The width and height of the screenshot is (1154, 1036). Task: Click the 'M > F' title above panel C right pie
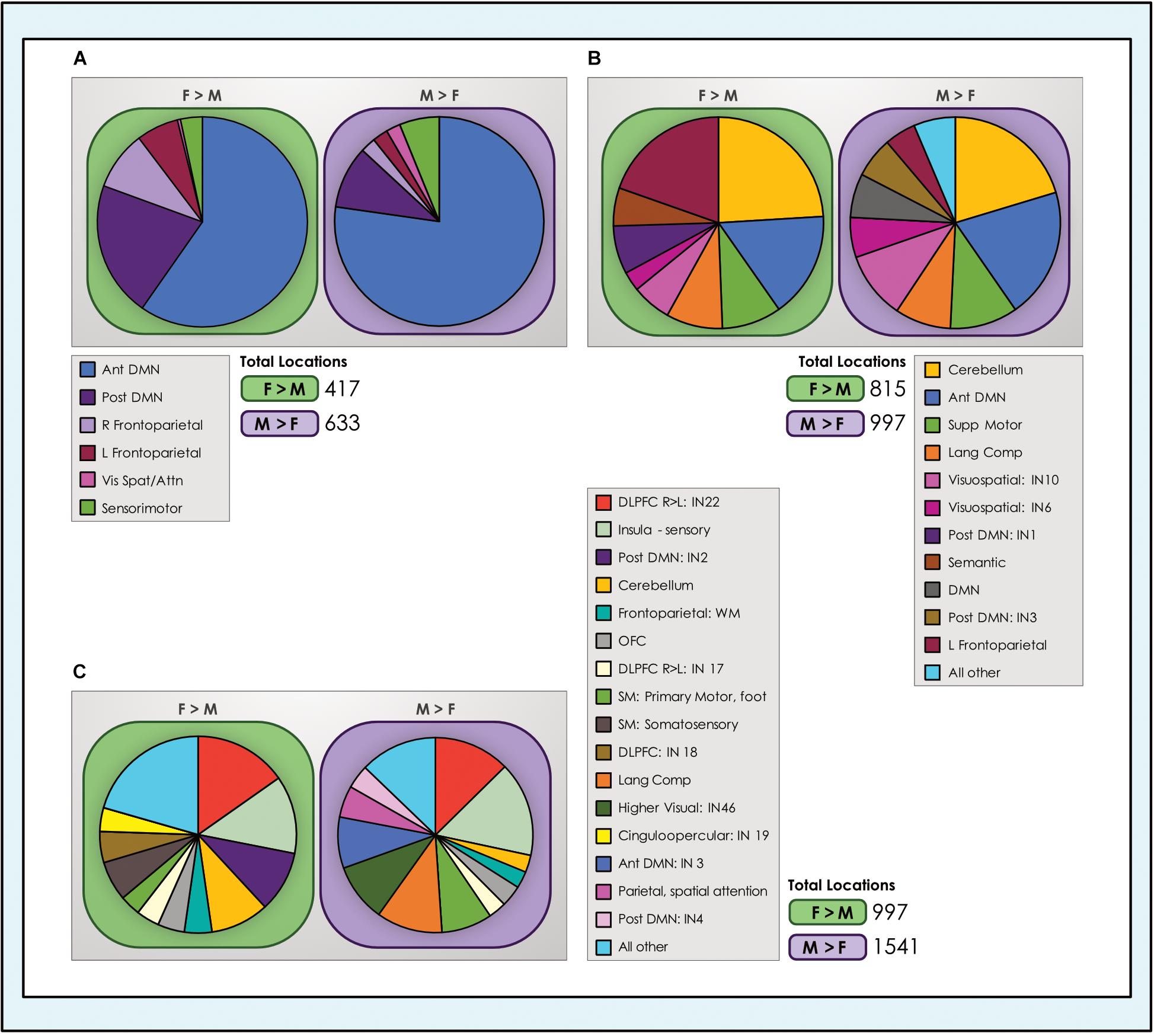tap(436, 709)
